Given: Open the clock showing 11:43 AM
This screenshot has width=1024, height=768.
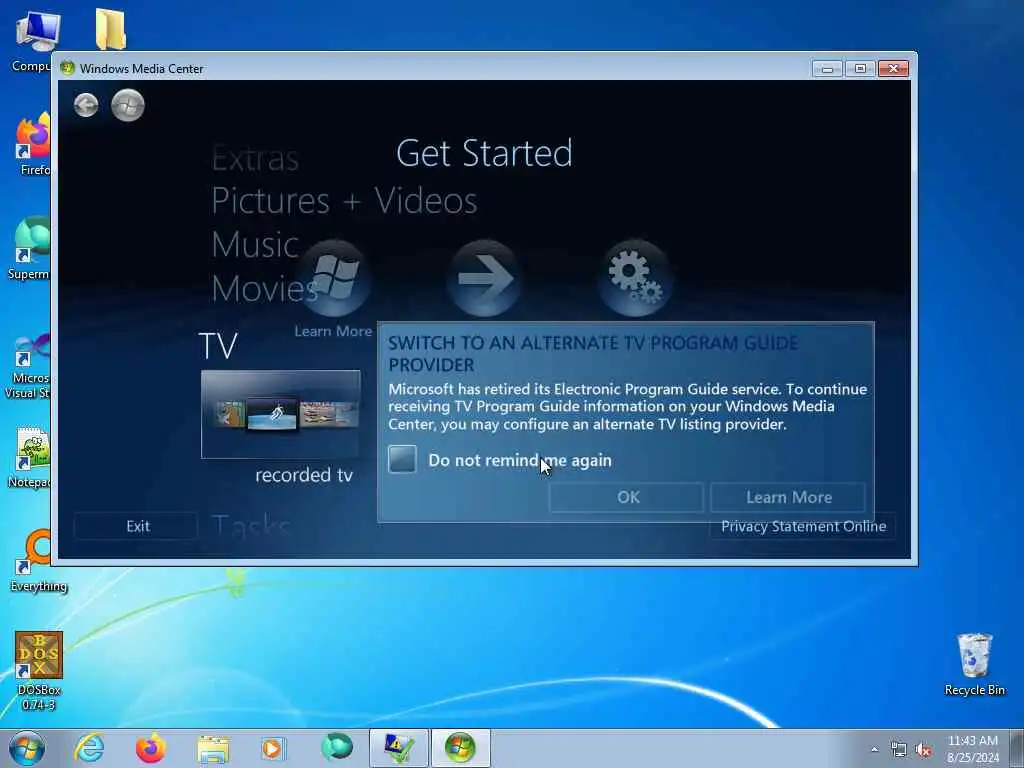Looking at the screenshot, I should tap(972, 748).
